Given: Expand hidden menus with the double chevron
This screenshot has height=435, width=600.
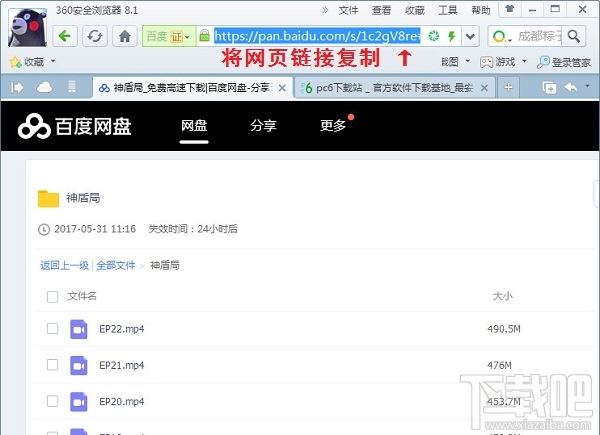Looking at the screenshot, I should pos(325,10).
